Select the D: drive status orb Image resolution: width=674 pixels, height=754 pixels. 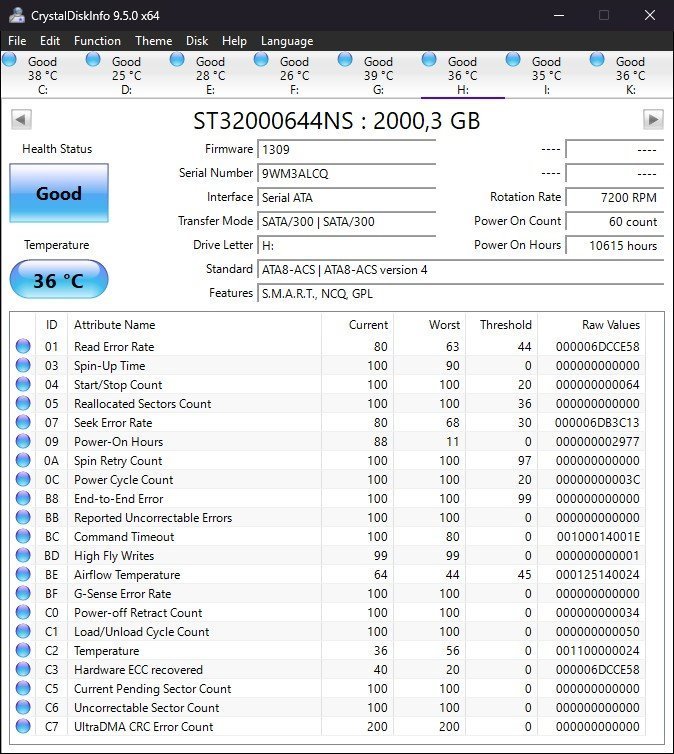tap(94, 60)
